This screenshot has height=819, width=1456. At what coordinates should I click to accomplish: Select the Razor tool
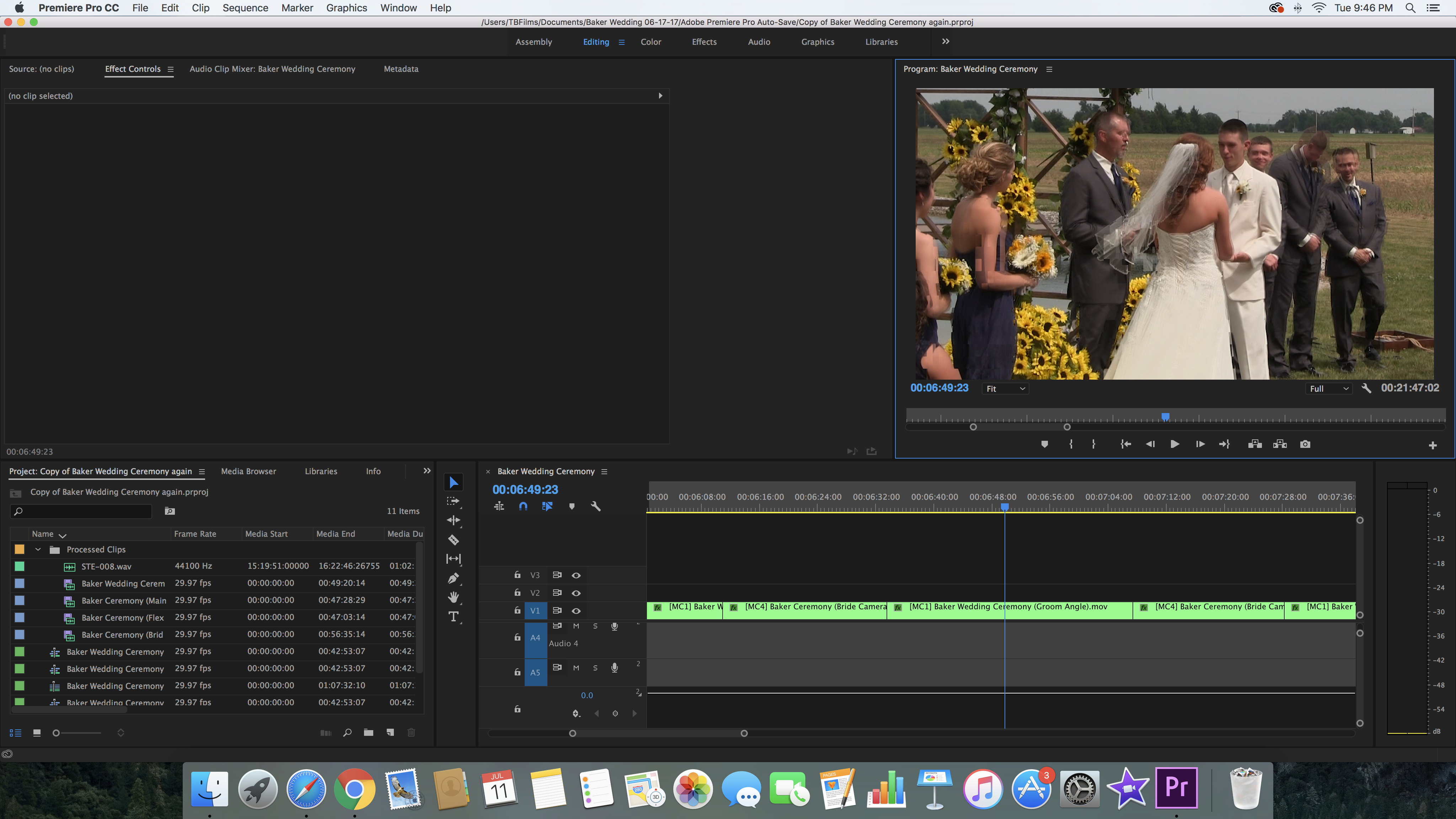click(453, 540)
